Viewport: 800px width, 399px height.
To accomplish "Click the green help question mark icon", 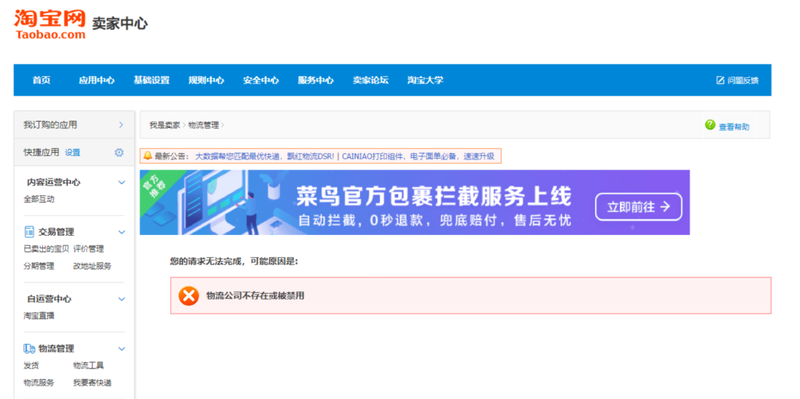I will pos(710,125).
